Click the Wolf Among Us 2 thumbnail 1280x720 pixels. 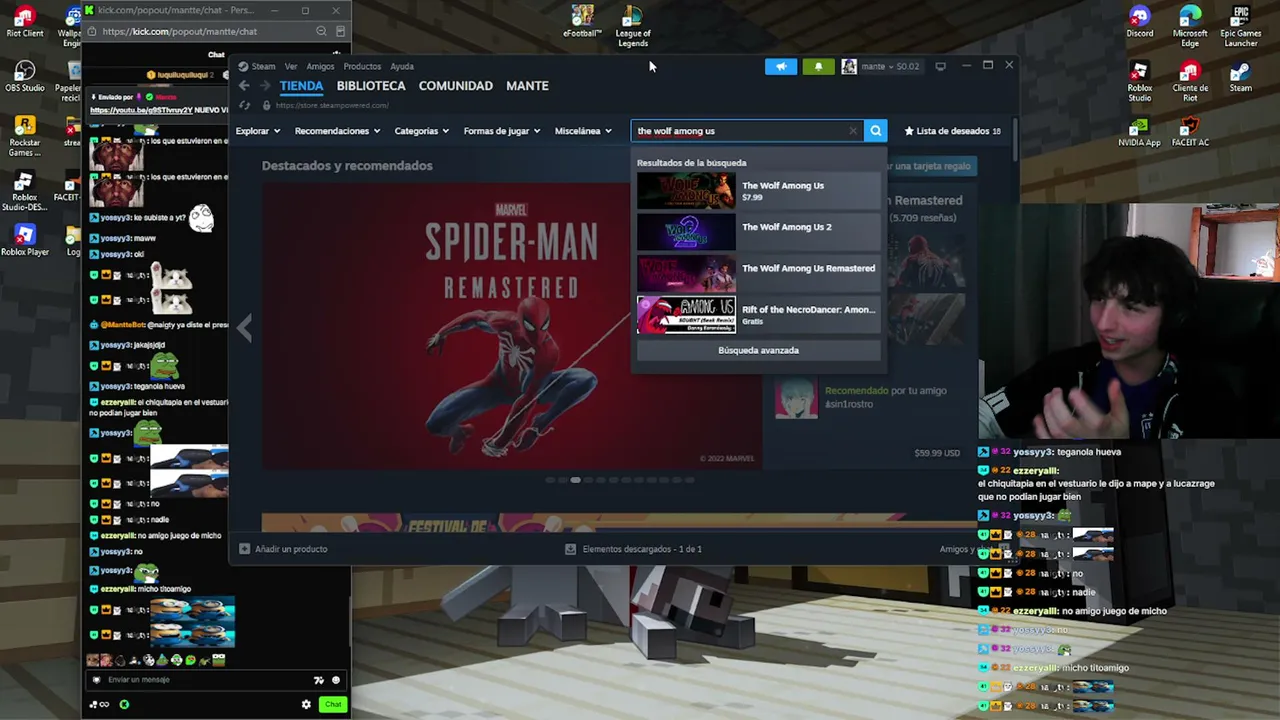686,232
